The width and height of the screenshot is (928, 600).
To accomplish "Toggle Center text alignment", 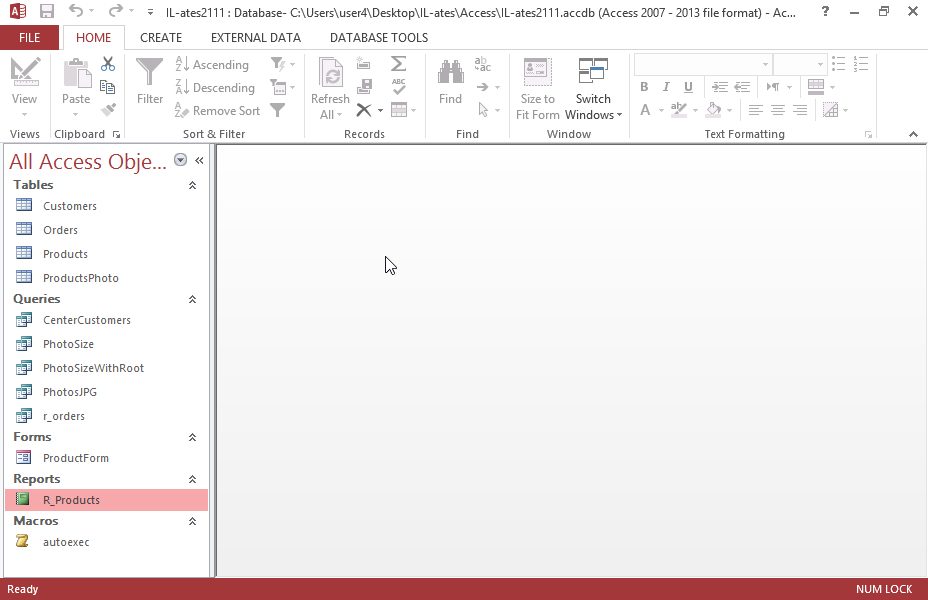I will (x=778, y=110).
